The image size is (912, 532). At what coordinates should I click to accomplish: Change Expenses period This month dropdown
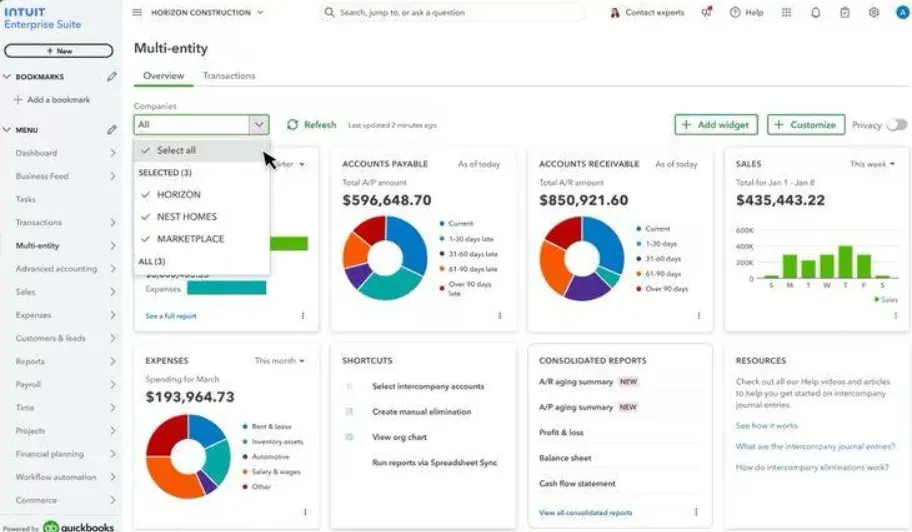280,360
